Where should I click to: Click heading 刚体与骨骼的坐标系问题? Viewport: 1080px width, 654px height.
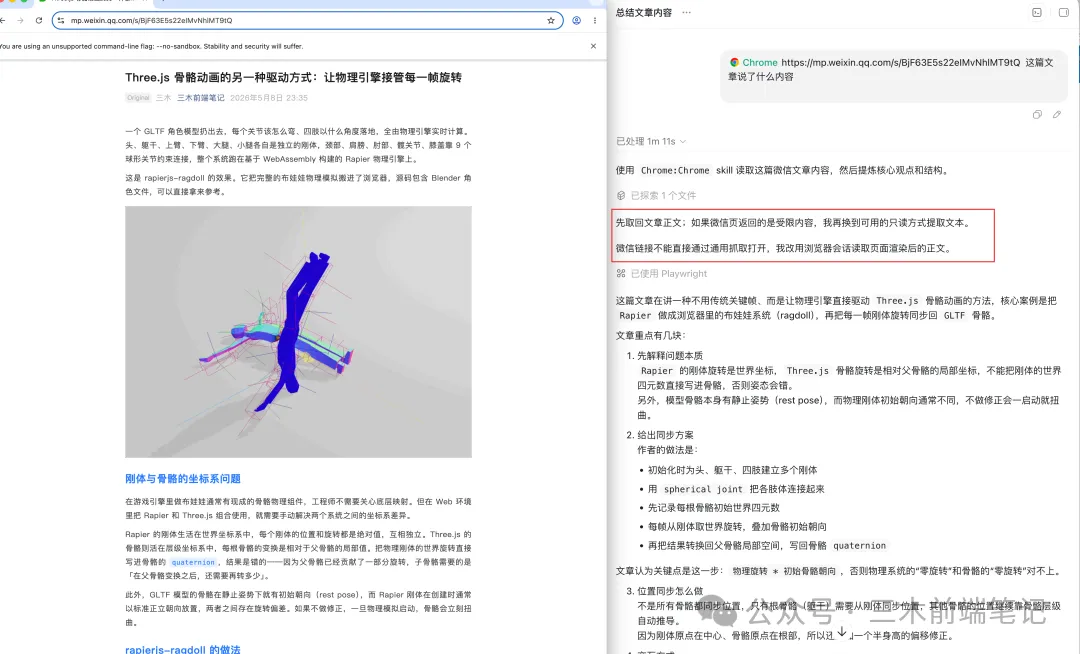click(183, 478)
